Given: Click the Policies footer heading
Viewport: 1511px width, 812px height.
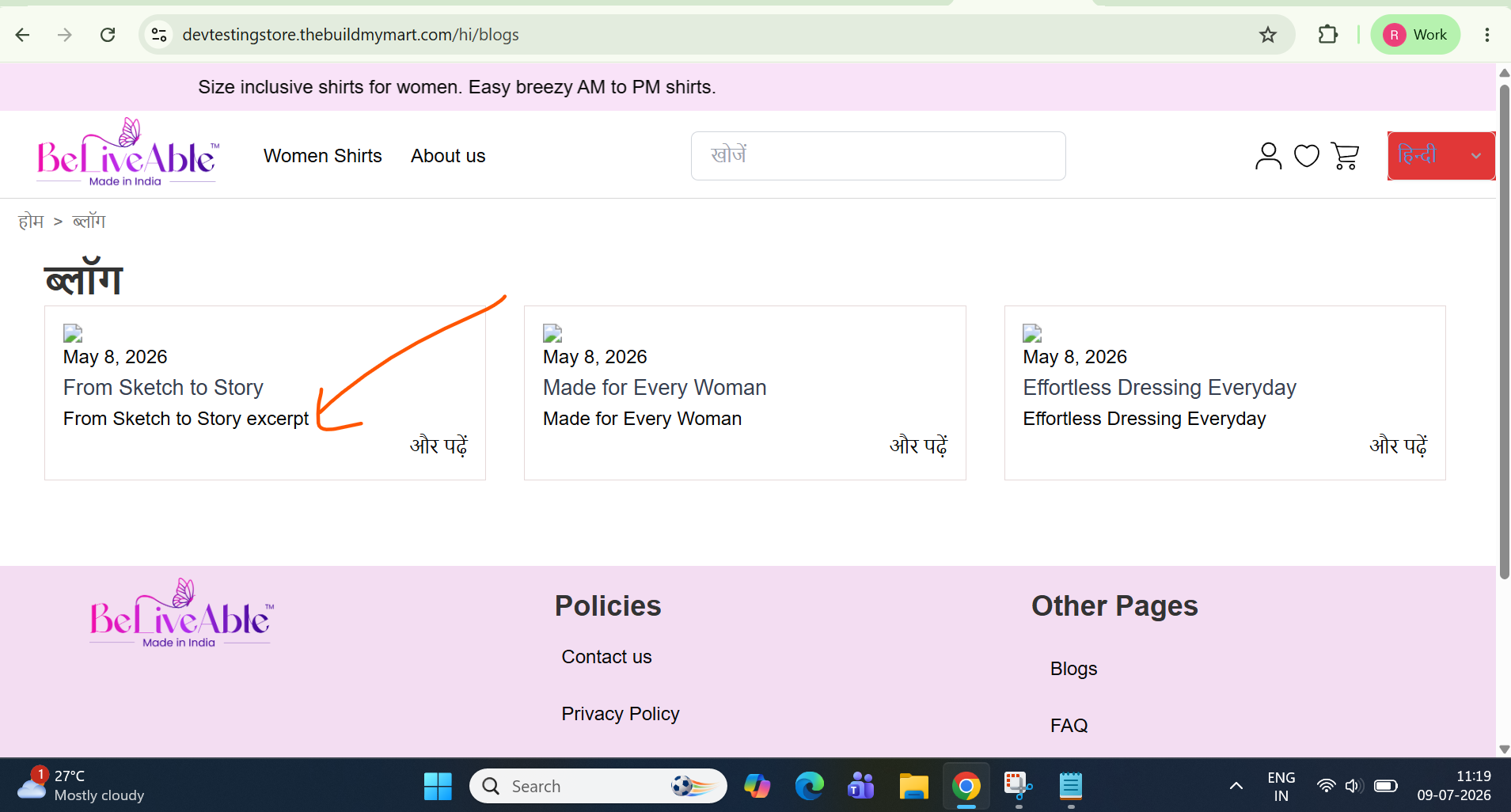Looking at the screenshot, I should pos(608,606).
